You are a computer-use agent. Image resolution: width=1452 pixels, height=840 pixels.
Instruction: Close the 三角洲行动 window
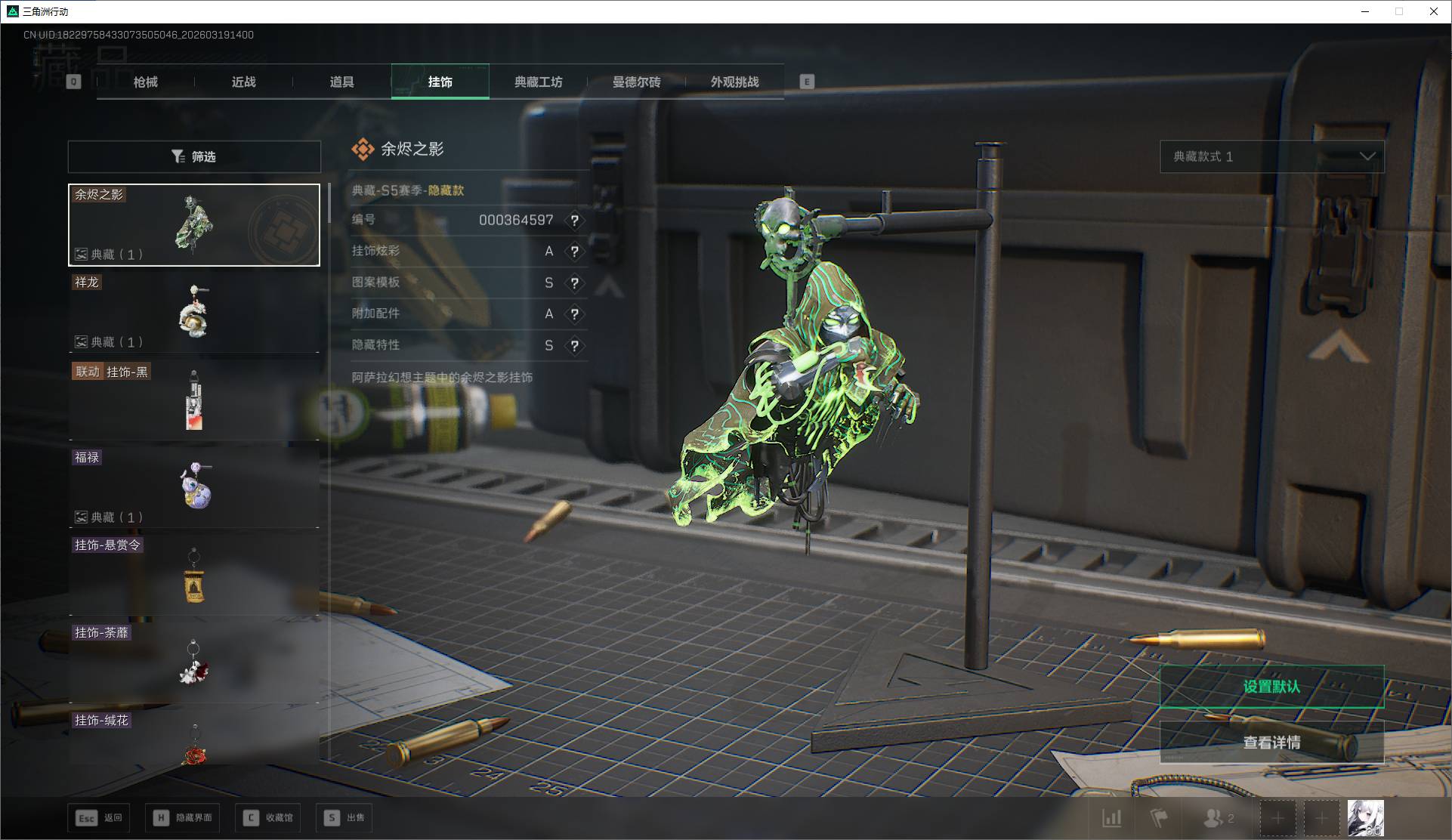coord(1433,11)
